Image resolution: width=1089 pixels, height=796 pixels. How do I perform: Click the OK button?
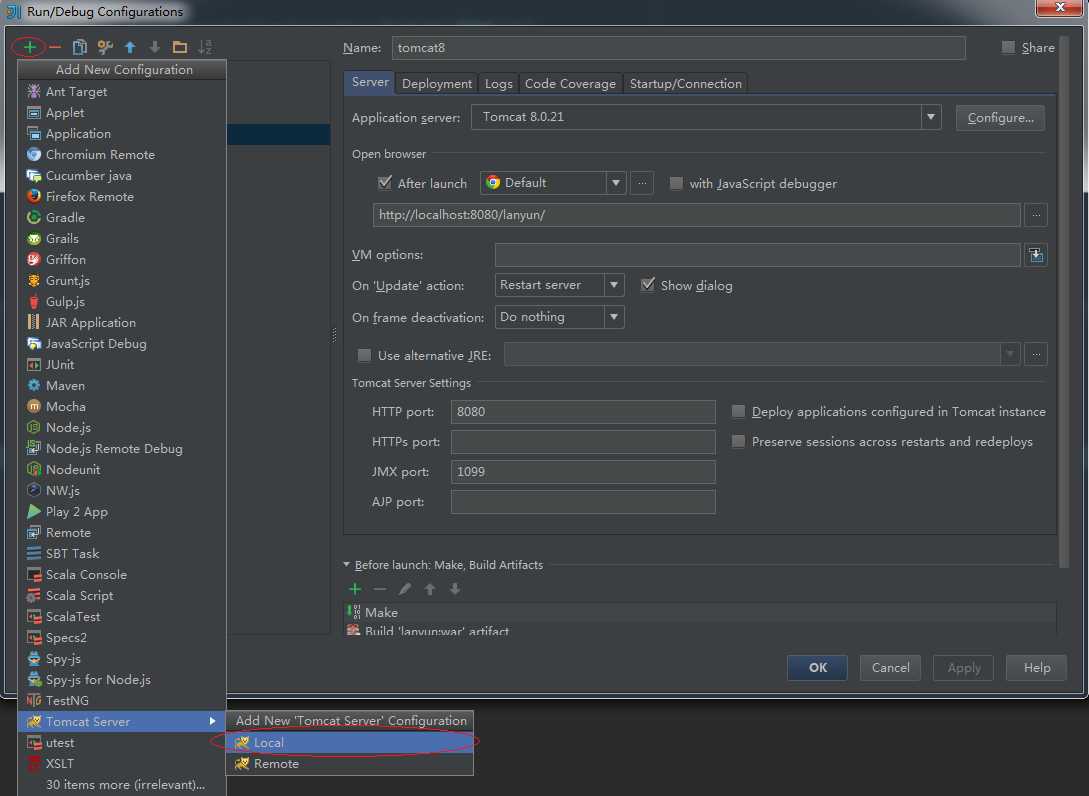click(x=817, y=668)
